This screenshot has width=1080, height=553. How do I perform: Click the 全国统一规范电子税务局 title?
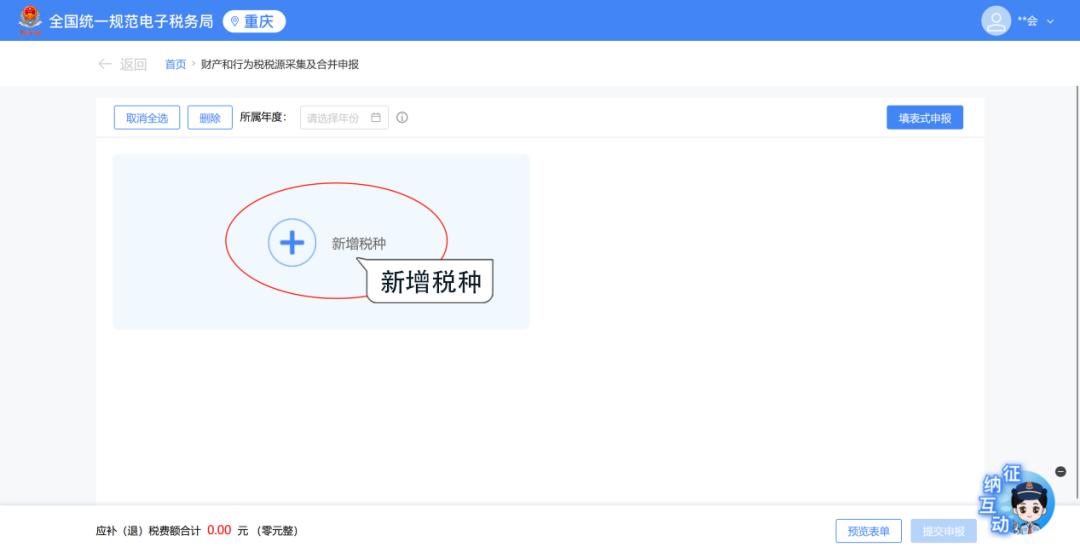pyautogui.click(x=131, y=21)
